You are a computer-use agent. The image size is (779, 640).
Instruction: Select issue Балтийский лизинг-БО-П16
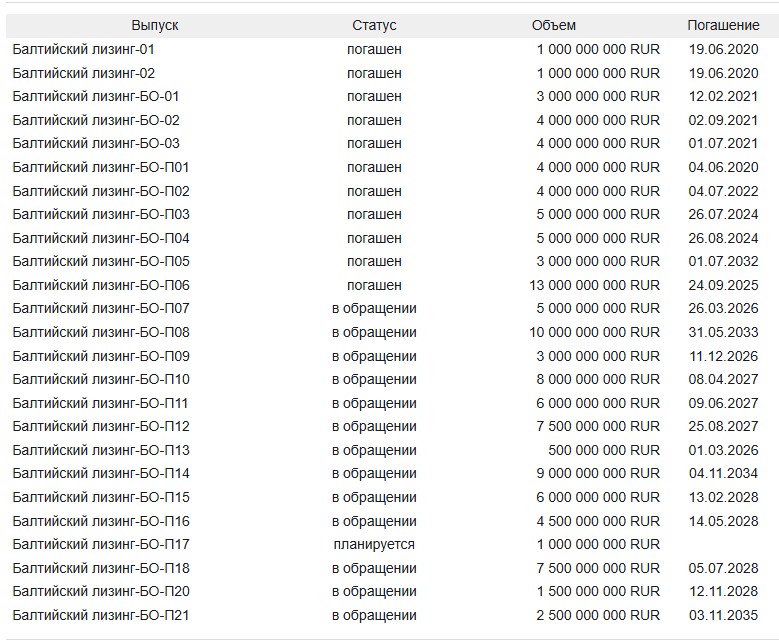click(x=101, y=521)
